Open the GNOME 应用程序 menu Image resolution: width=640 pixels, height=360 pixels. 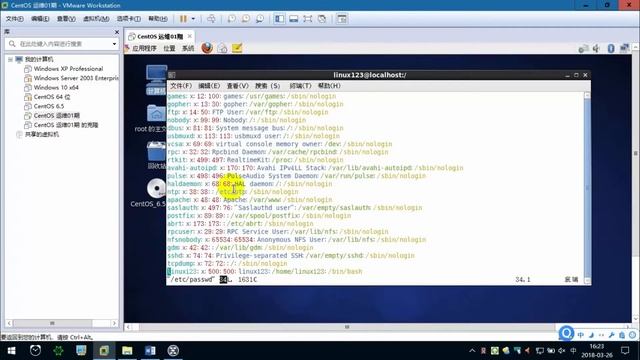click(144, 49)
